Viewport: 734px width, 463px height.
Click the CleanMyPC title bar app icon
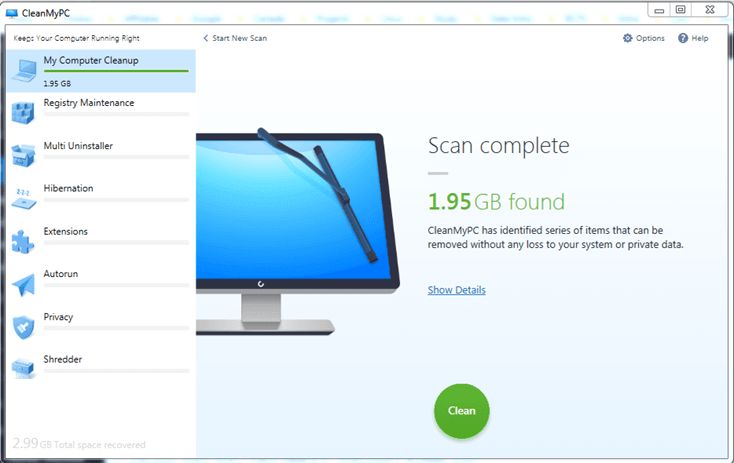coord(12,13)
